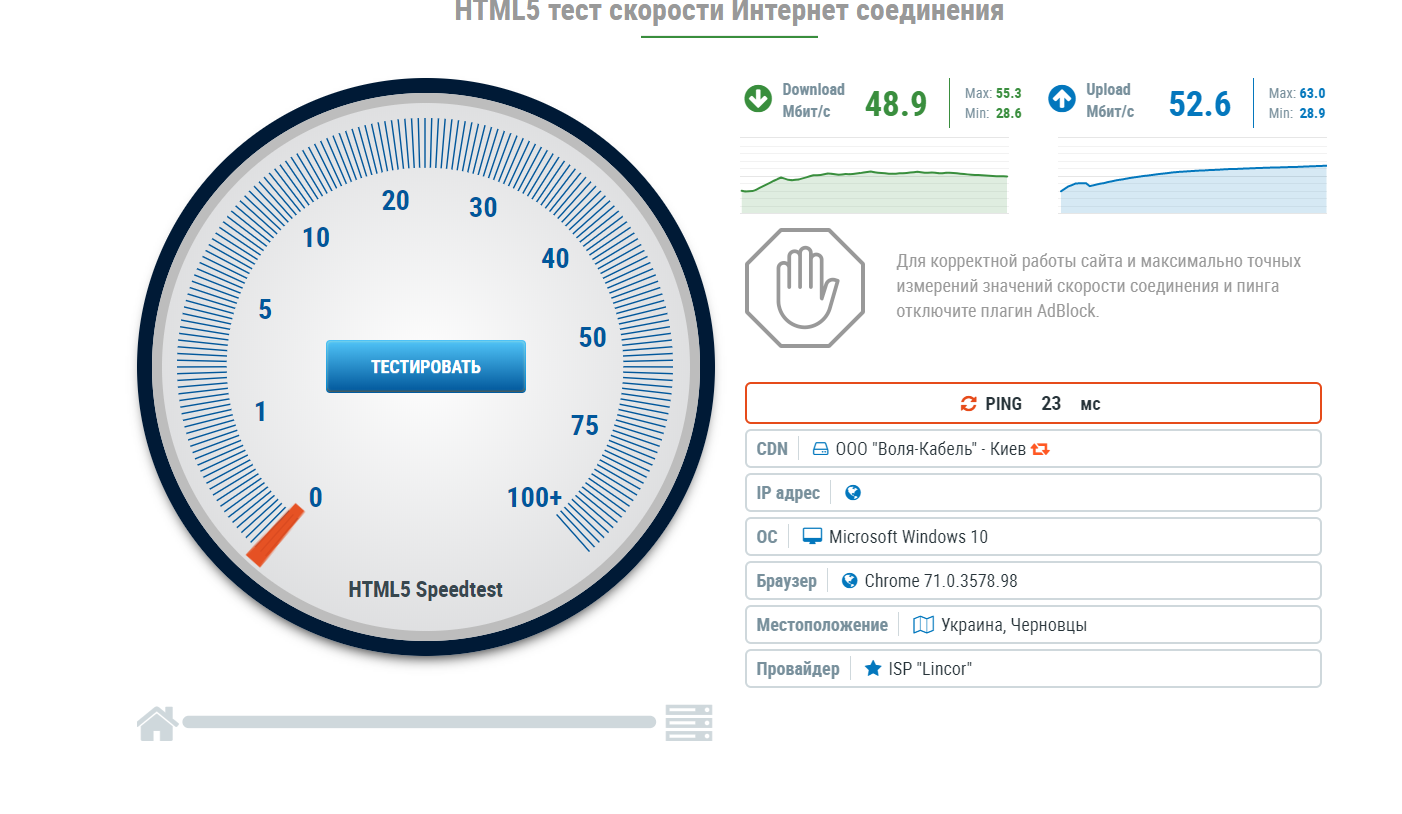Click the green Download arrow icon
The image size is (1402, 814).
tap(758, 99)
